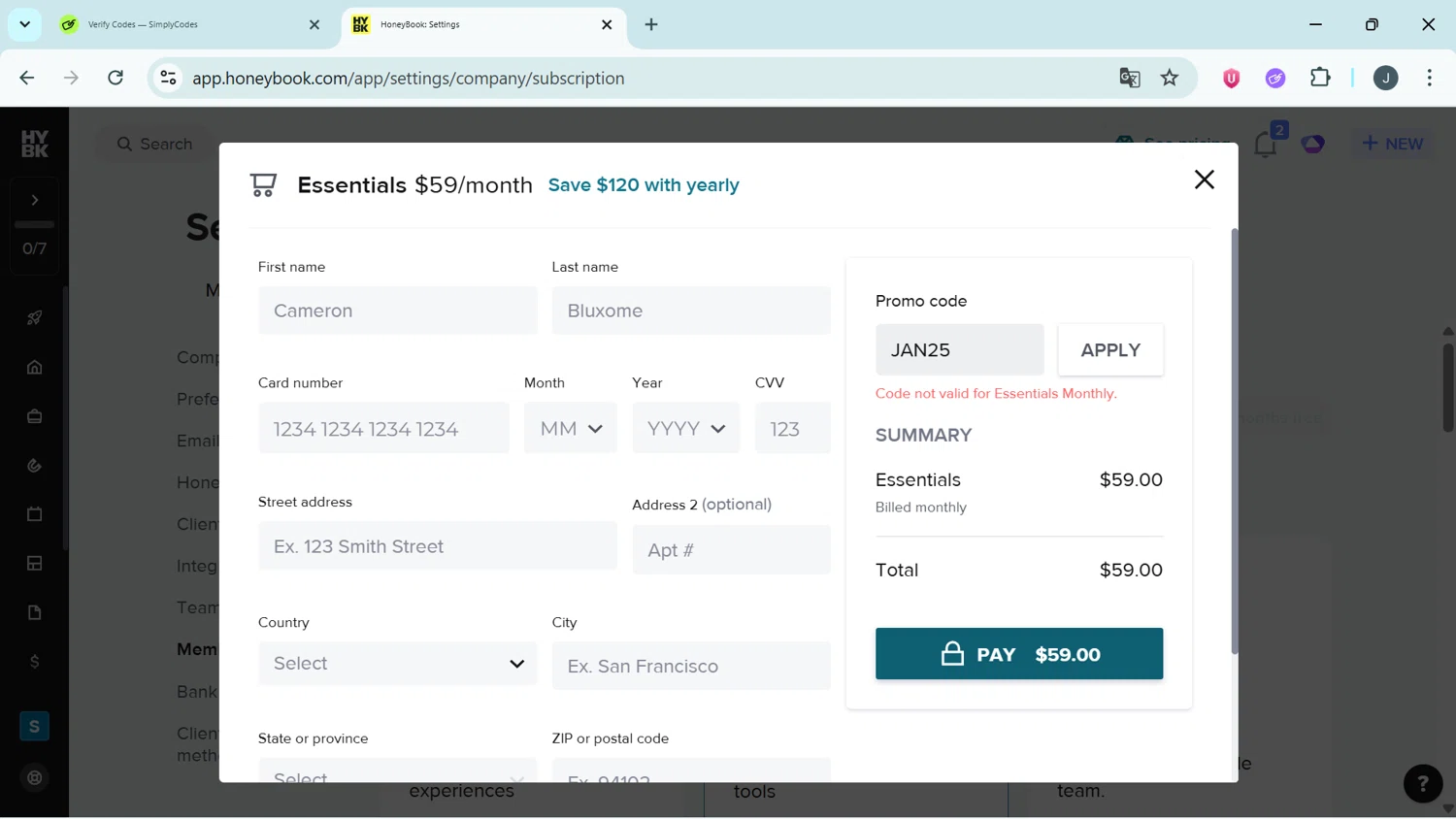Click the Street address field
The height and width of the screenshot is (819, 1456).
click(x=438, y=546)
